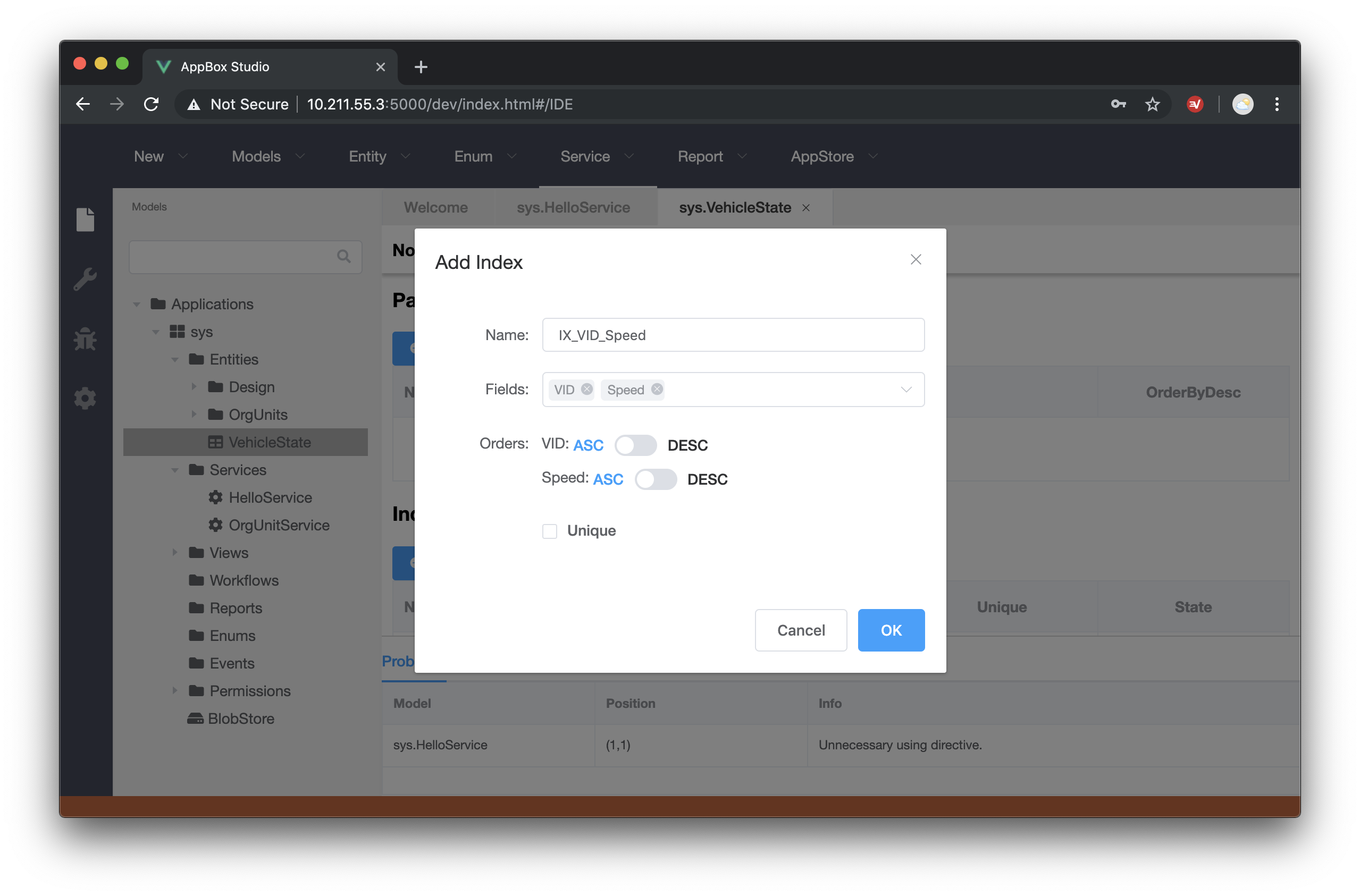This screenshot has height=896, width=1360.
Task: Open the bug debug icon in sidebar
Action: click(x=85, y=339)
